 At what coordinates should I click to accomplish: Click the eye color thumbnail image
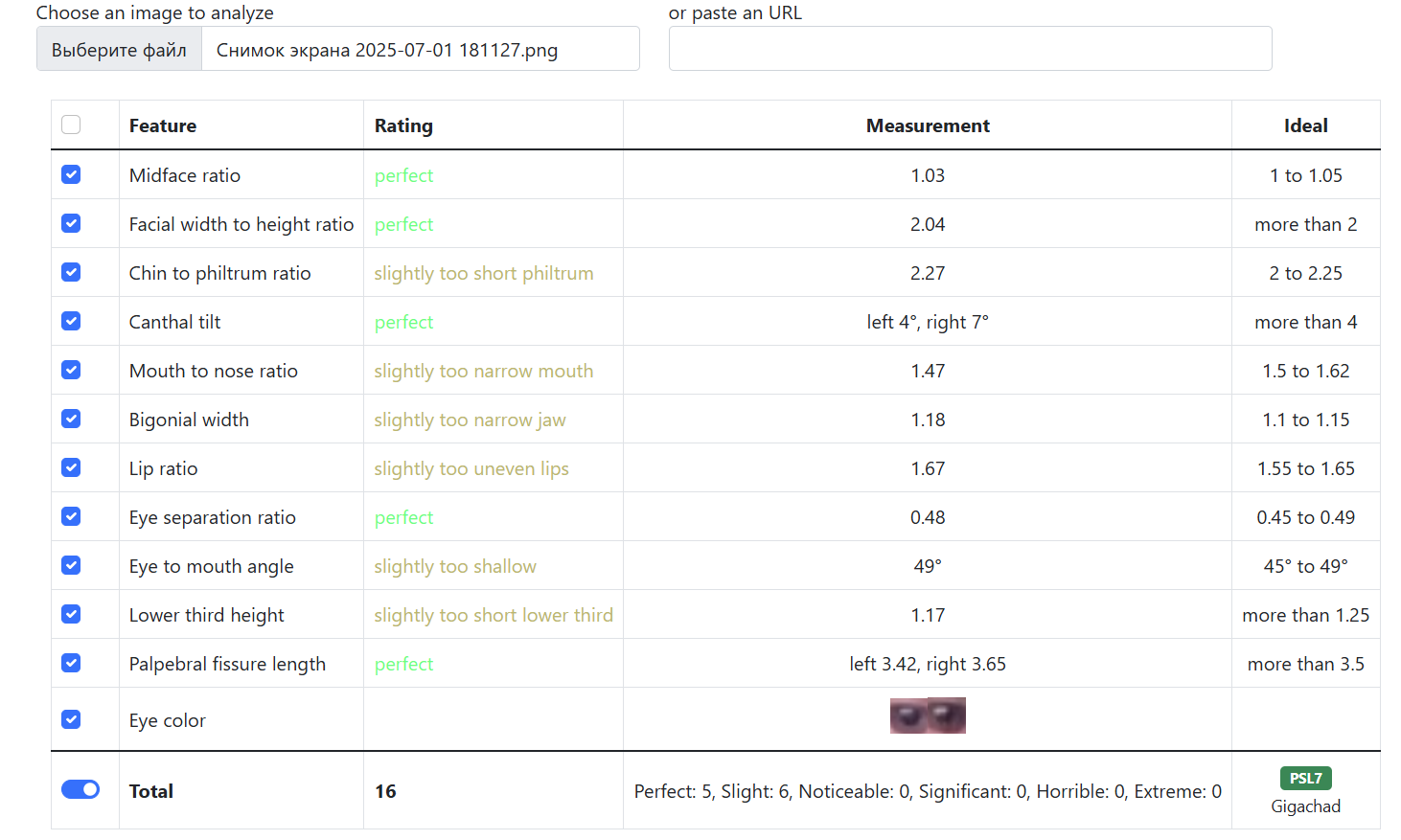click(x=928, y=715)
